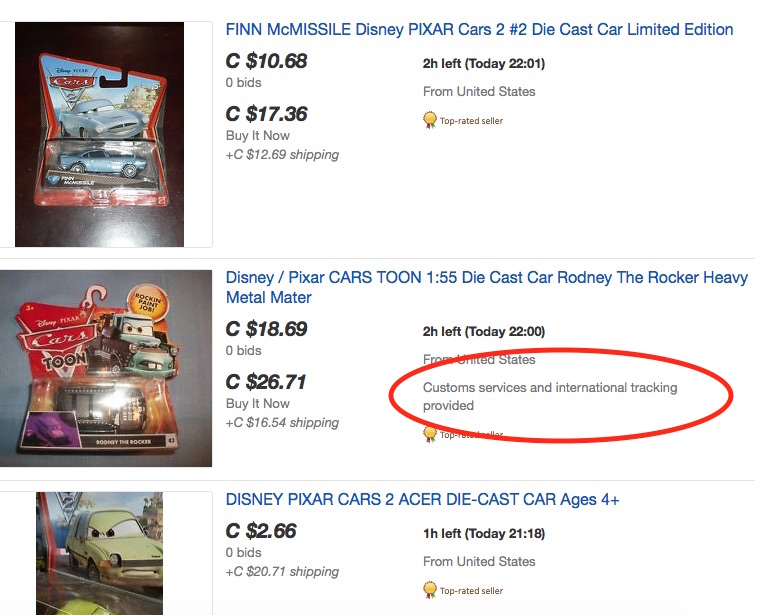
Task: Click Customs services and international tracking text
Action: (550, 396)
